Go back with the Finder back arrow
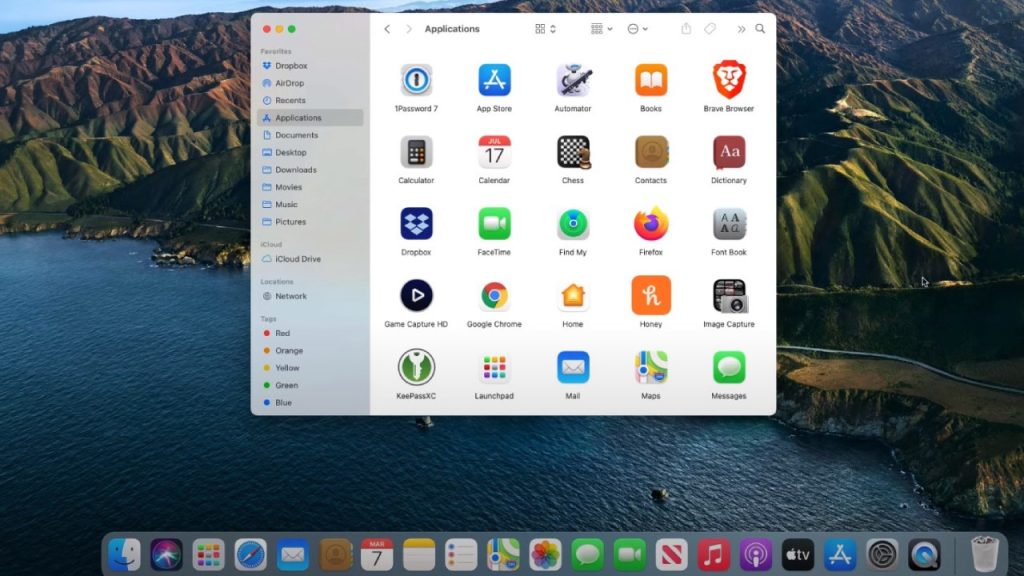The height and width of the screenshot is (576, 1024). click(387, 29)
